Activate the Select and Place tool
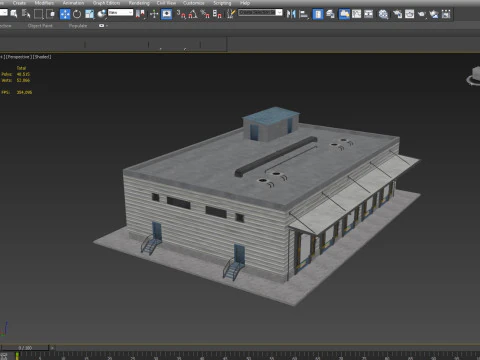480x360 pixels. coord(101,14)
